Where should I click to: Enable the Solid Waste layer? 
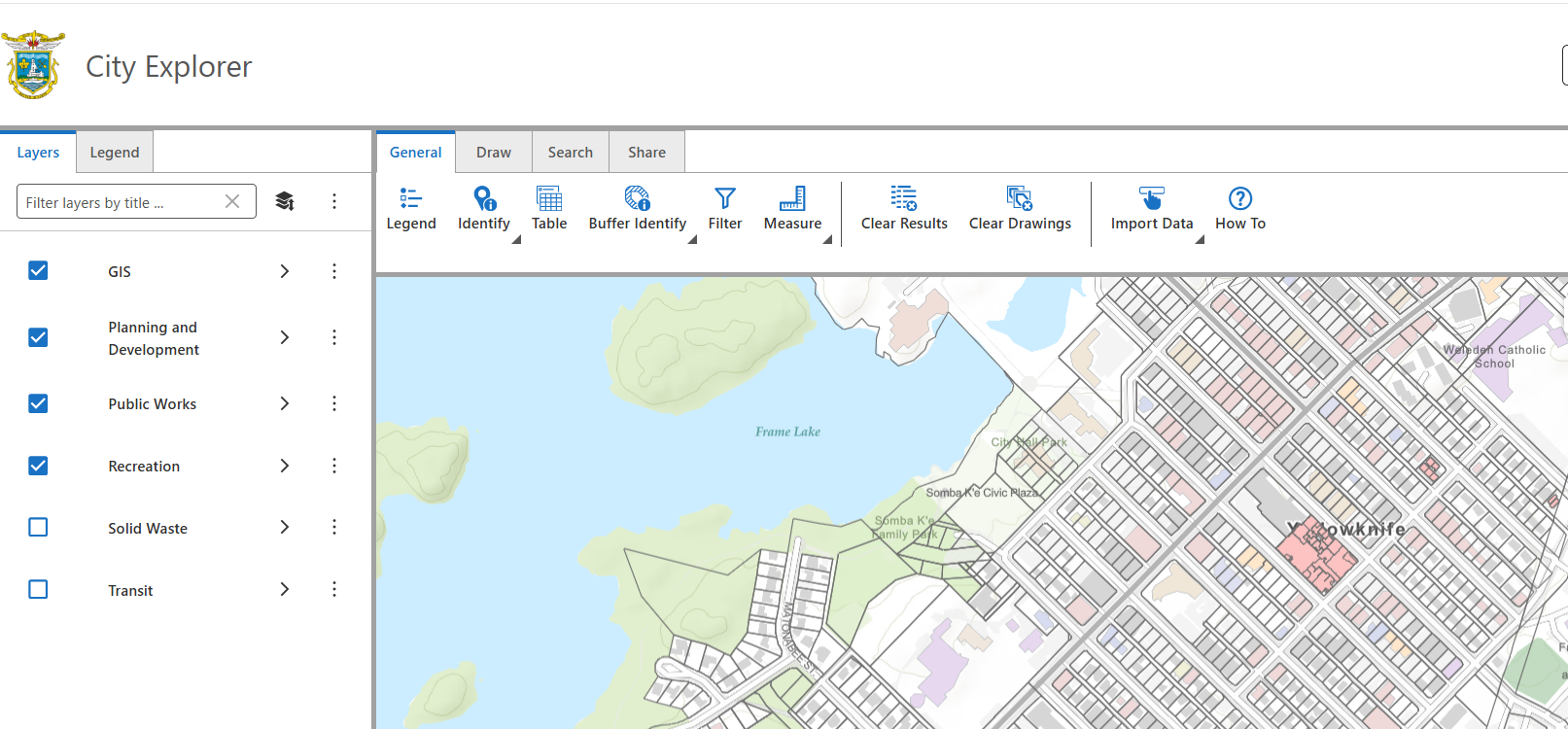[x=38, y=528]
